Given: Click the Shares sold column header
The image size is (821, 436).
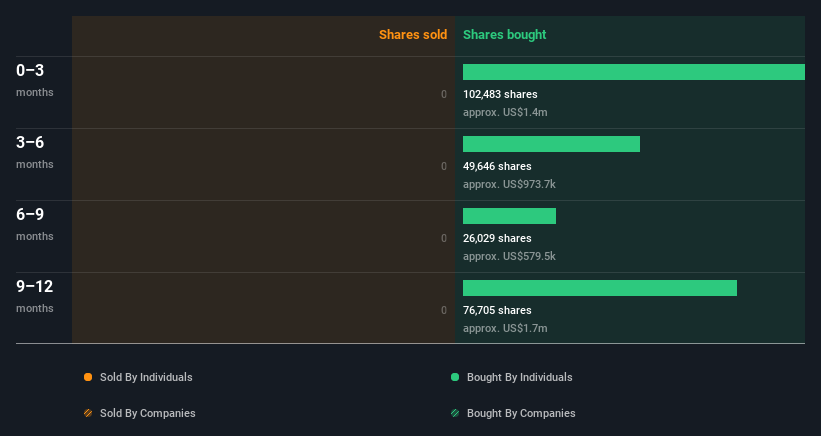Looking at the screenshot, I should tap(413, 35).
